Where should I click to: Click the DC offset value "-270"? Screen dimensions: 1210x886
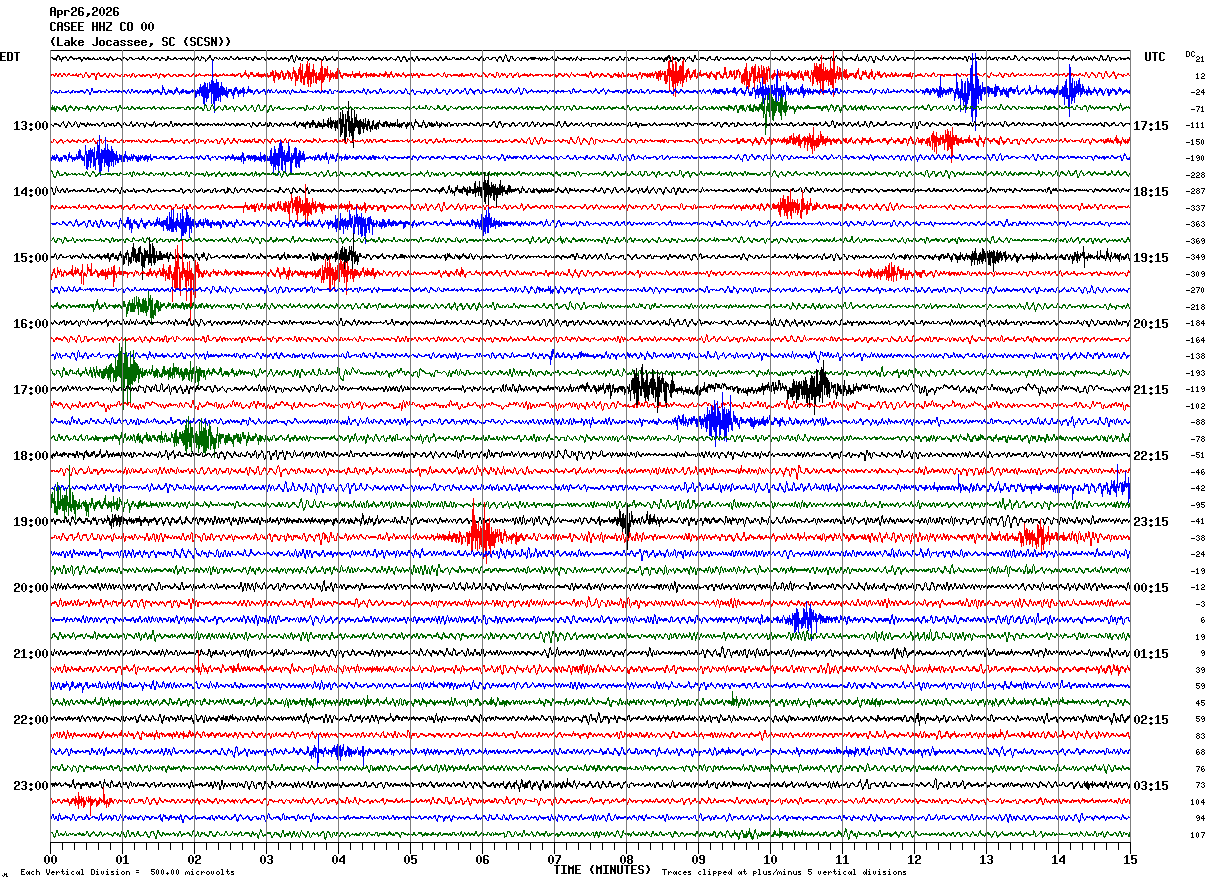[x=1196, y=291]
